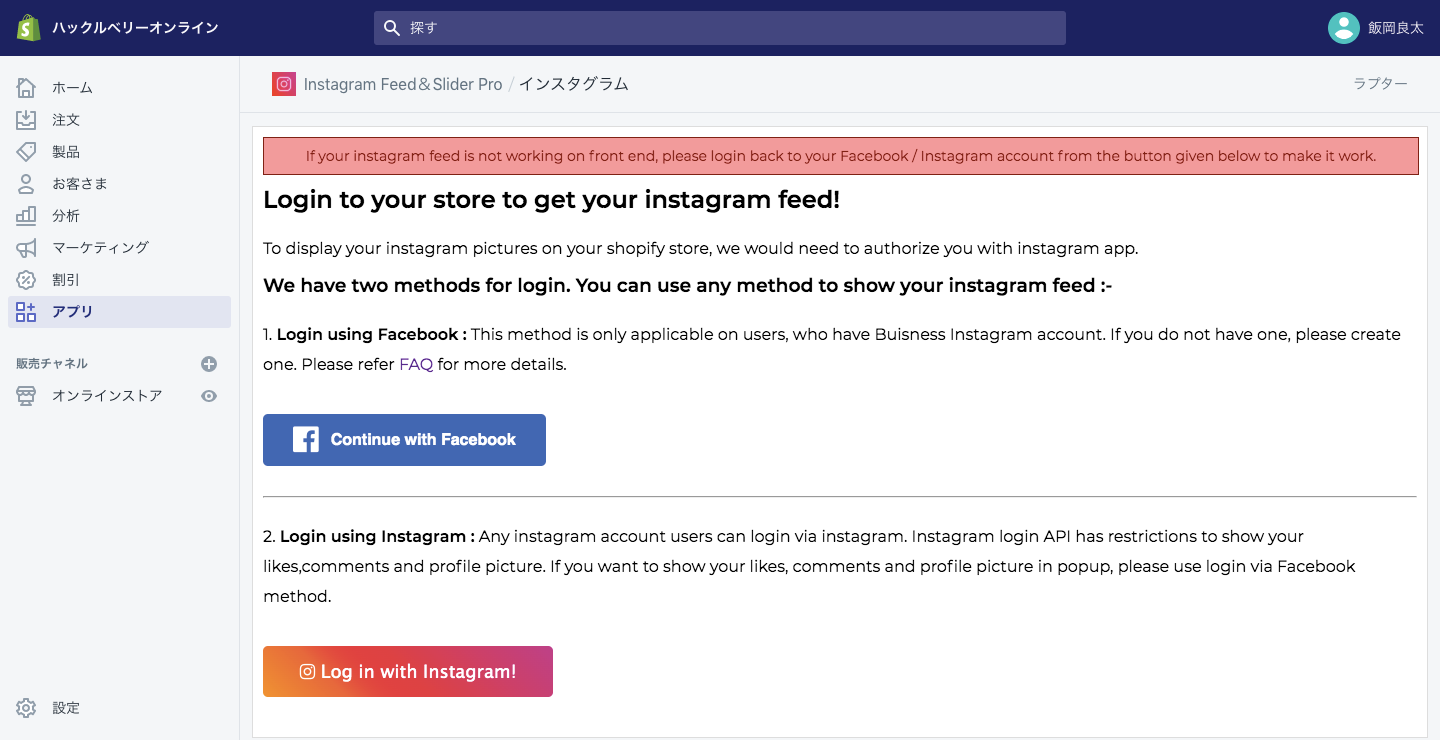
Task: Click the ホーム house icon
Action: point(26,88)
